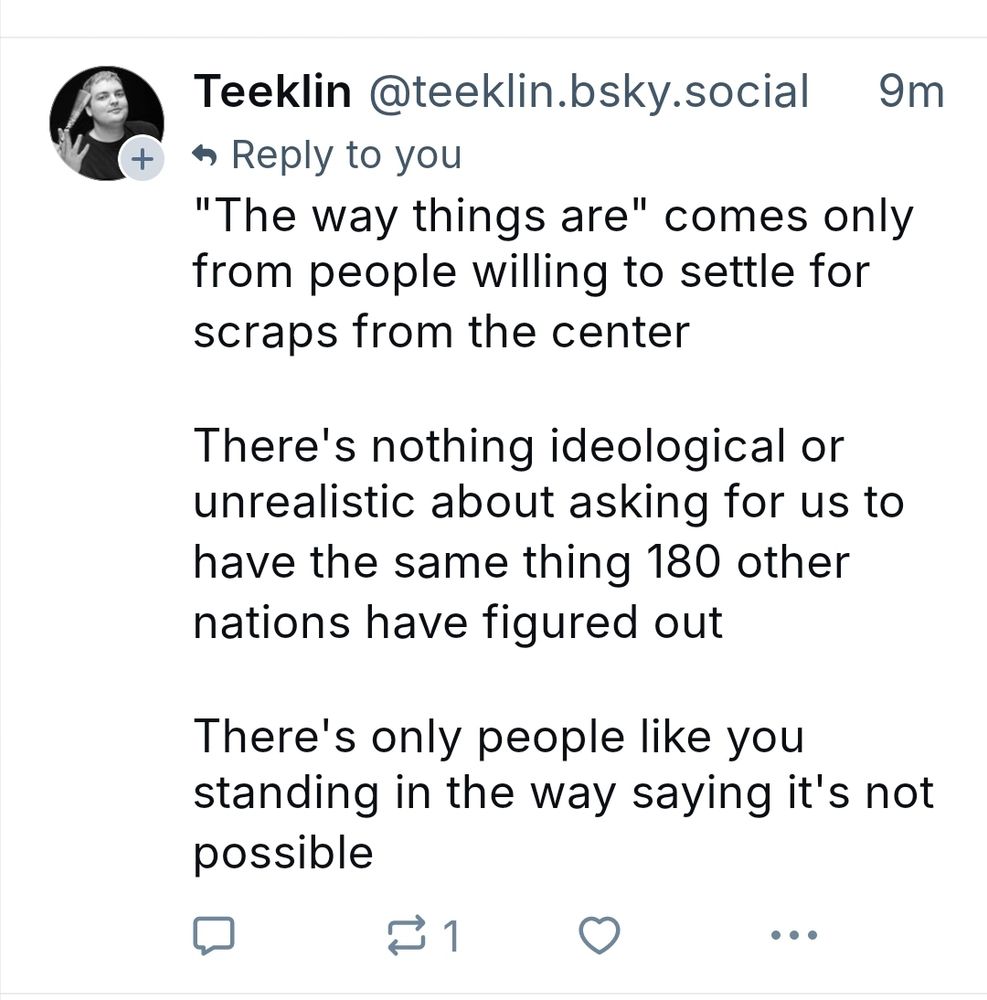The width and height of the screenshot is (987, 1000).
Task: Open the post via the "9m" timestamp
Action: 910,93
